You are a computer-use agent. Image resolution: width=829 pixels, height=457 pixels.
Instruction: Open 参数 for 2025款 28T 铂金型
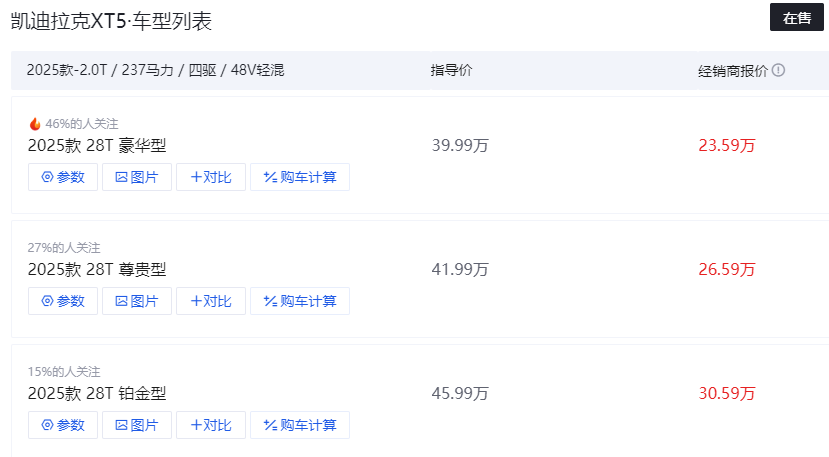pyautogui.click(x=63, y=425)
